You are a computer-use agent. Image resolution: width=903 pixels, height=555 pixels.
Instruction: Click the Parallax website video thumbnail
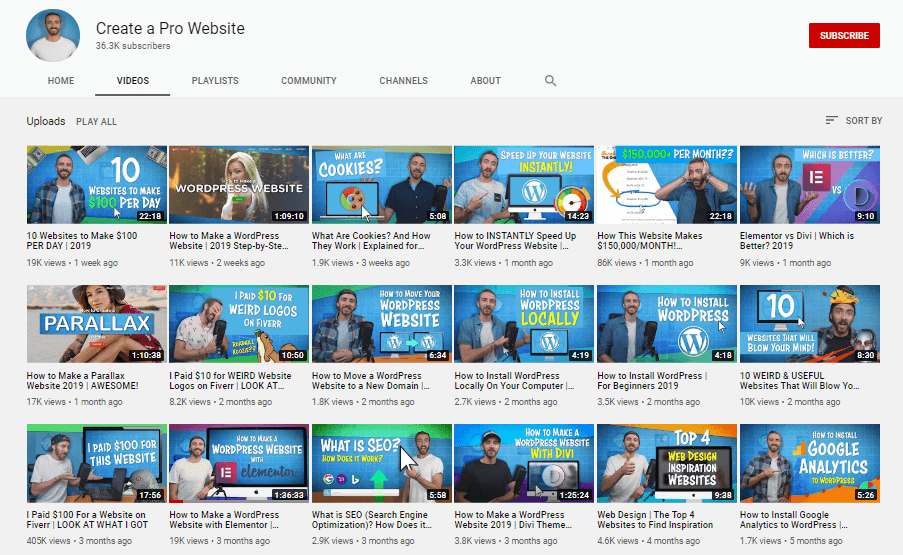click(96, 324)
